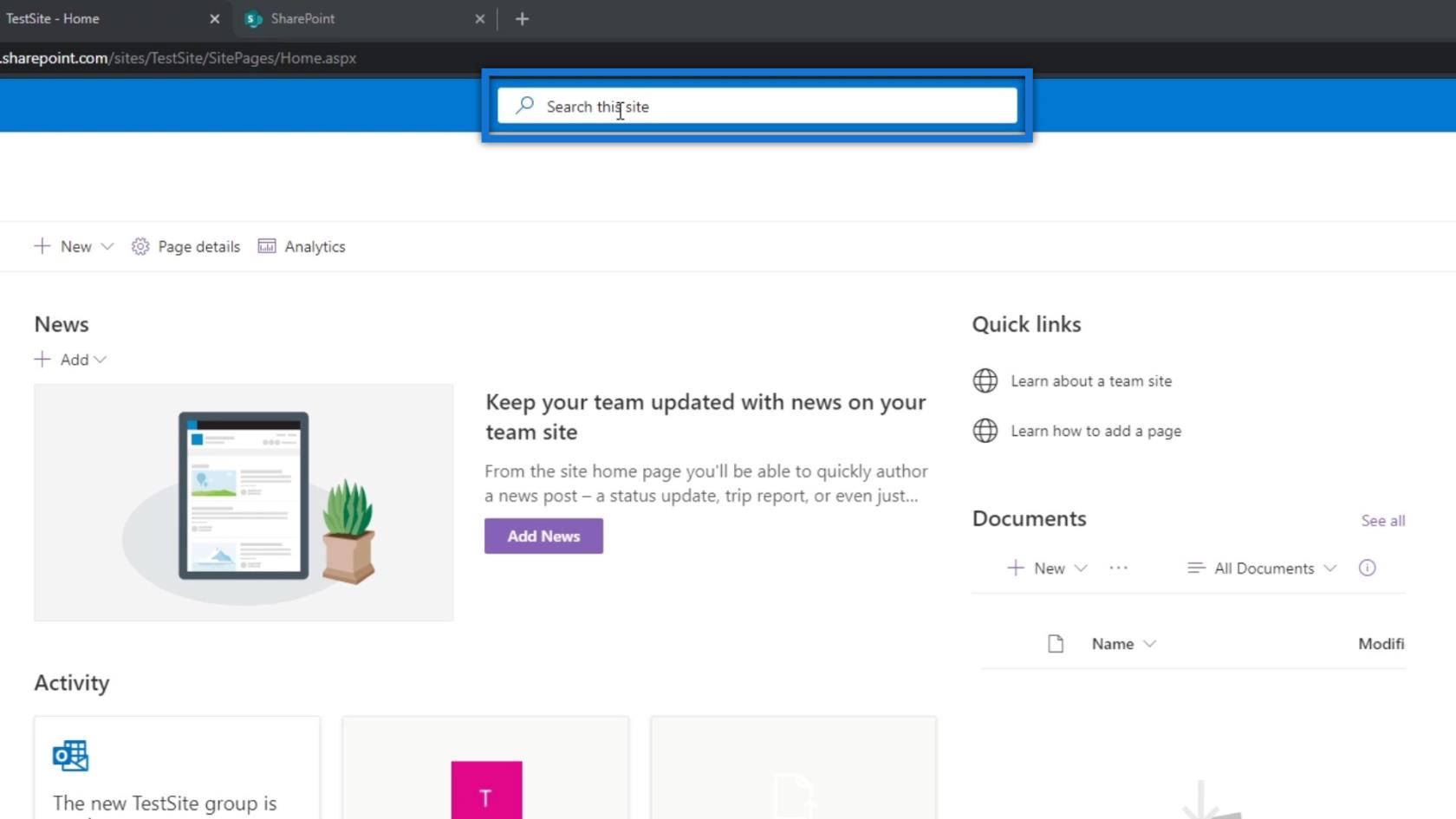Click the Page details gear icon
The width and height of the screenshot is (1456, 819).
[140, 246]
